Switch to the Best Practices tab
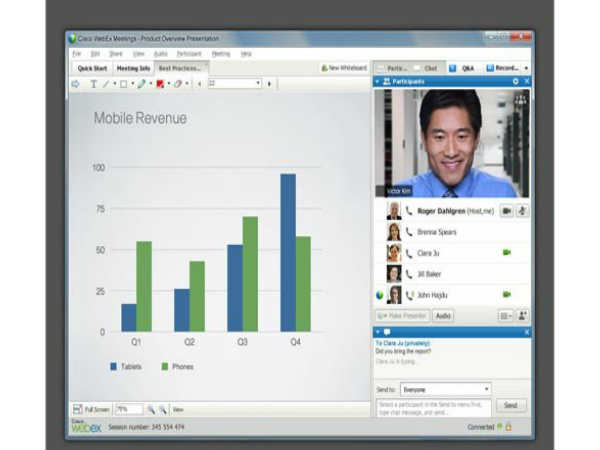 pyautogui.click(x=181, y=68)
